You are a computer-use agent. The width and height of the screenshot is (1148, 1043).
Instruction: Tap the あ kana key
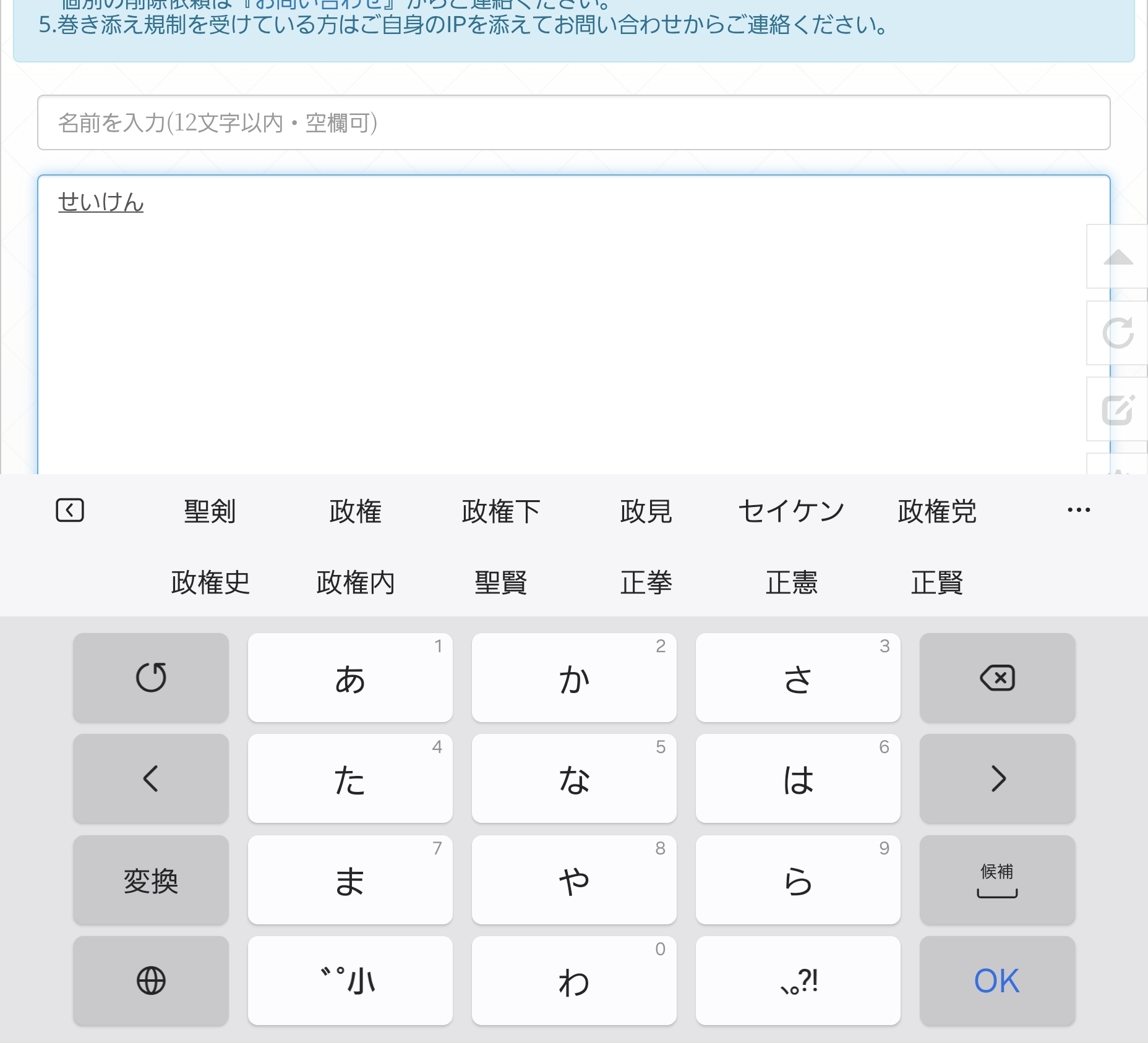click(x=350, y=678)
